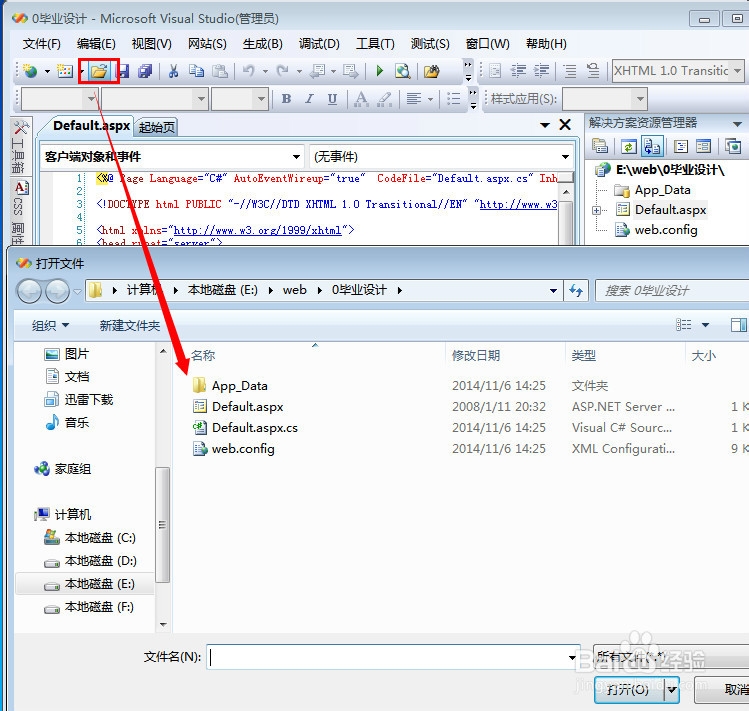Click the View in Browser magnifier icon
The height and width of the screenshot is (711, 749).
[403, 72]
